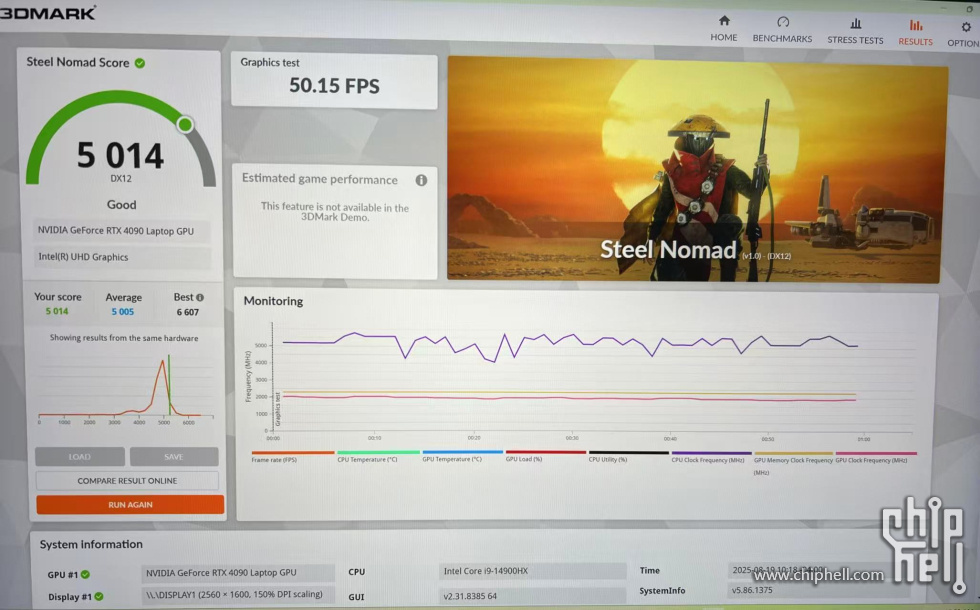Click the score distribution histogram chart
980x610 pixels.
coord(125,389)
